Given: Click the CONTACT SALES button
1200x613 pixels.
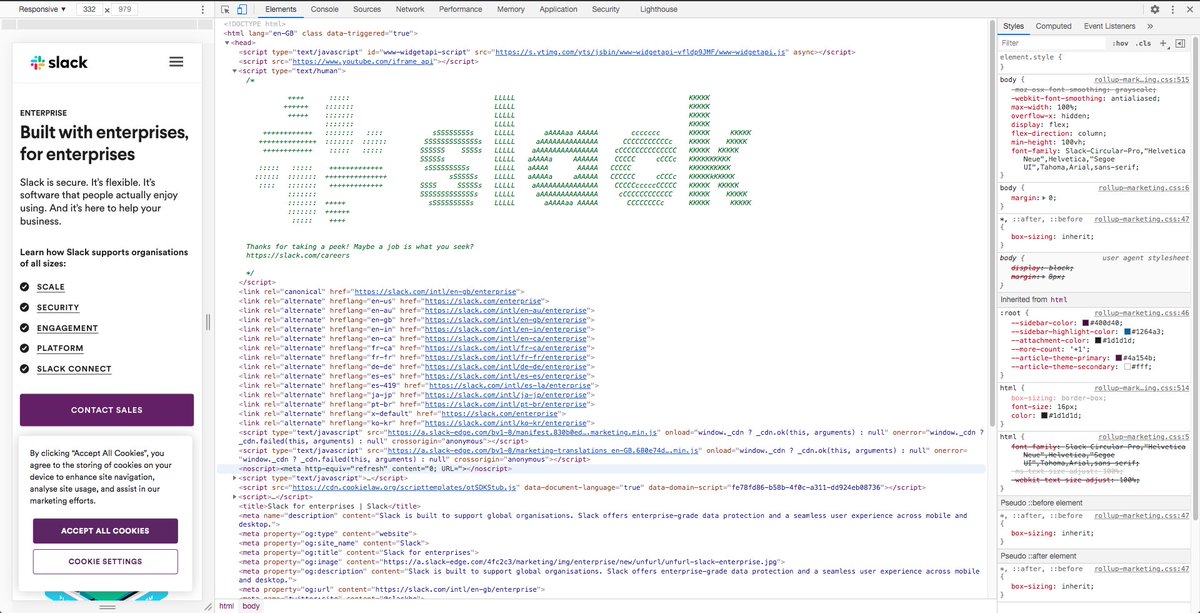Looking at the screenshot, I should 107,410.
